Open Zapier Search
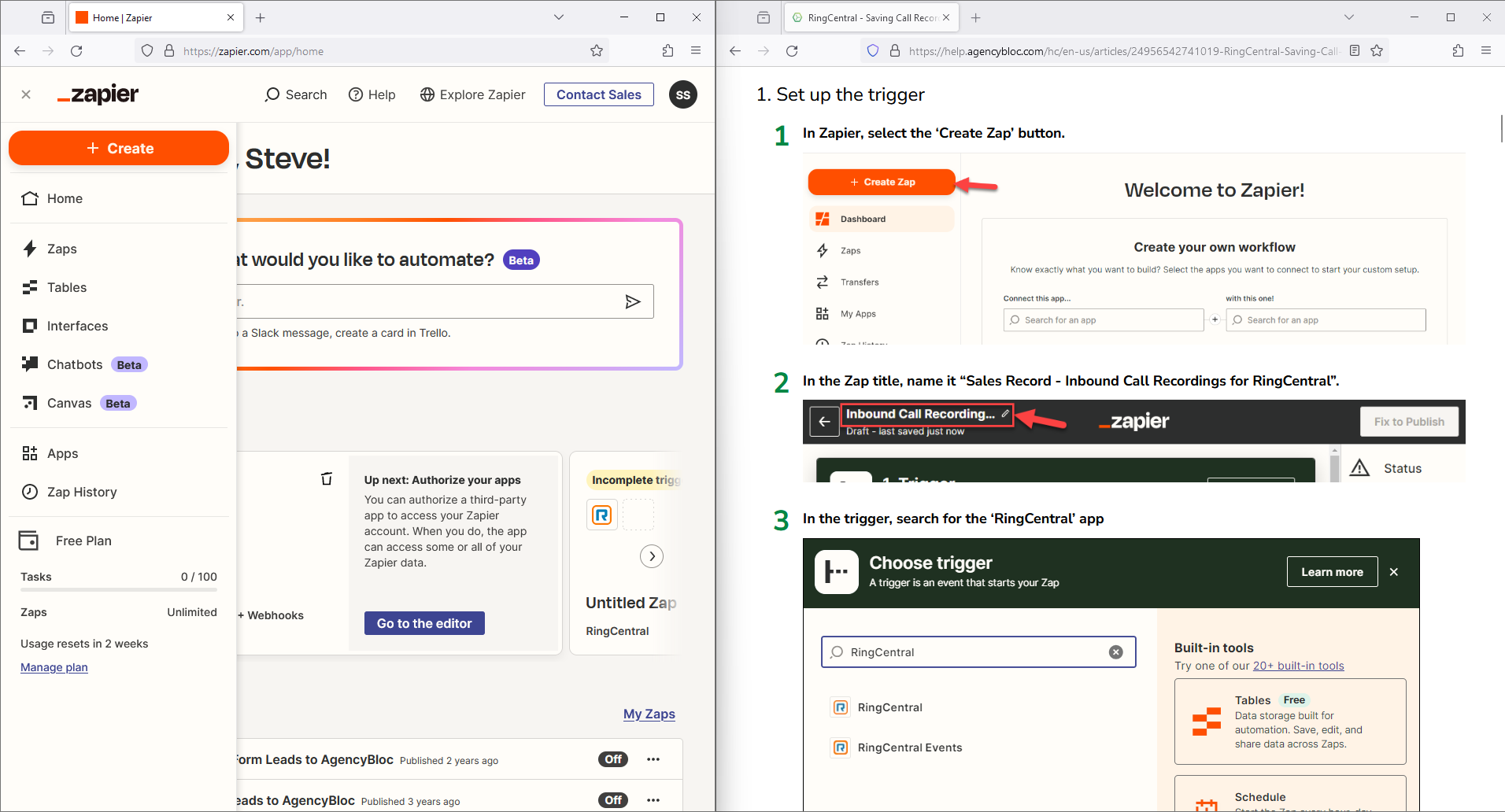Image resolution: width=1505 pixels, height=812 pixels. click(x=296, y=94)
